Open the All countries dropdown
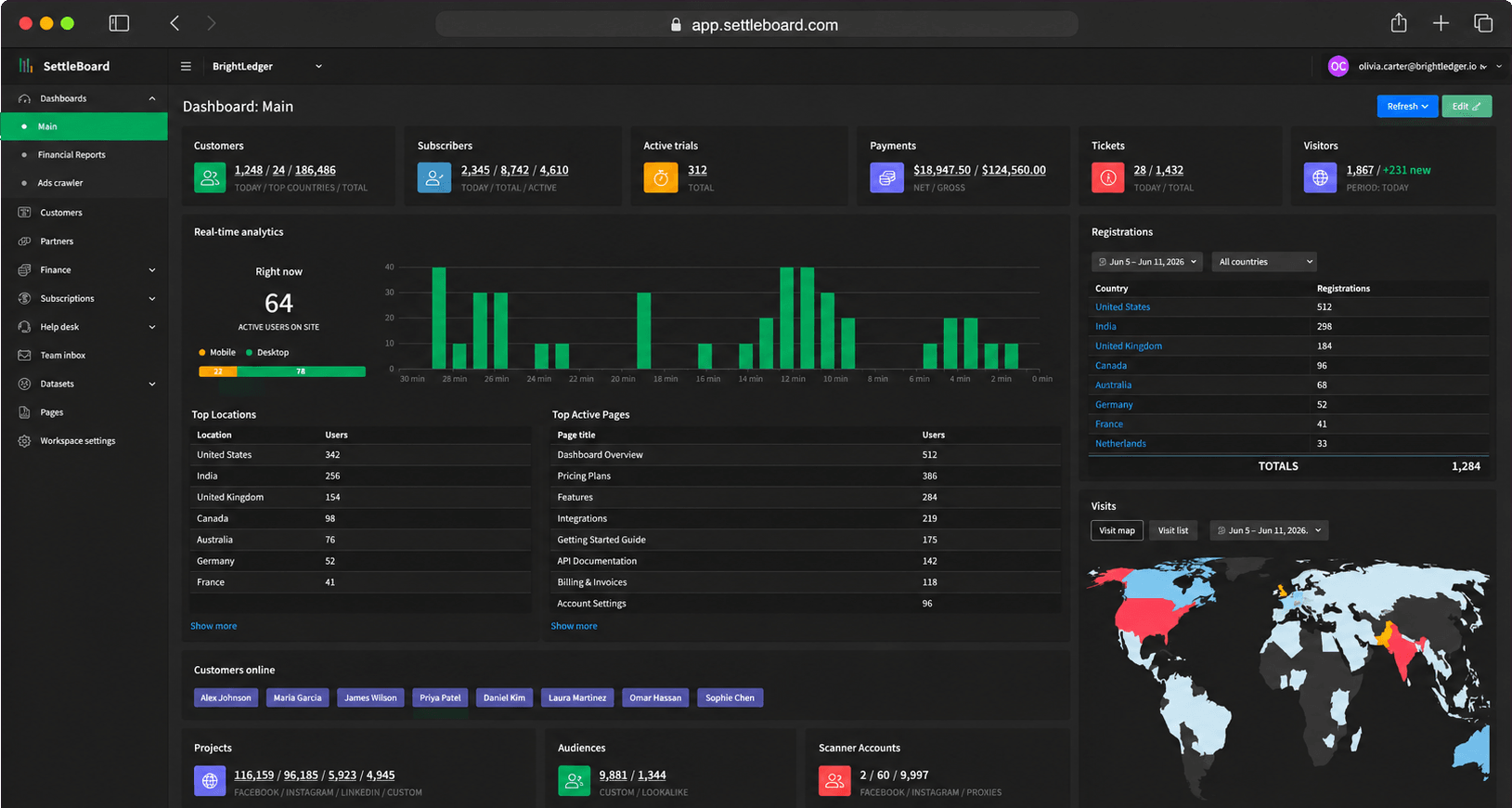1512x808 pixels. (x=1264, y=262)
